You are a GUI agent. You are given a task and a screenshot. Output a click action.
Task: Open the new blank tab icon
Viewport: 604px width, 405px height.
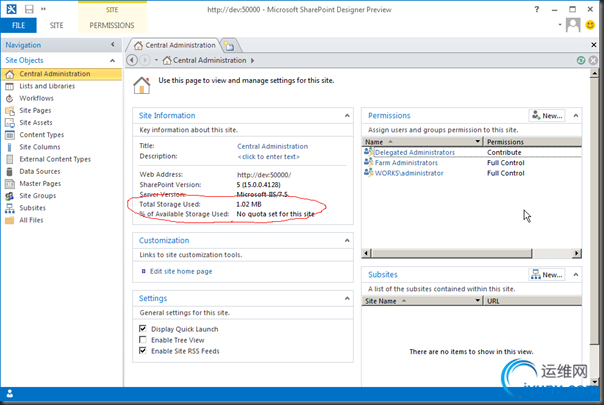point(230,46)
